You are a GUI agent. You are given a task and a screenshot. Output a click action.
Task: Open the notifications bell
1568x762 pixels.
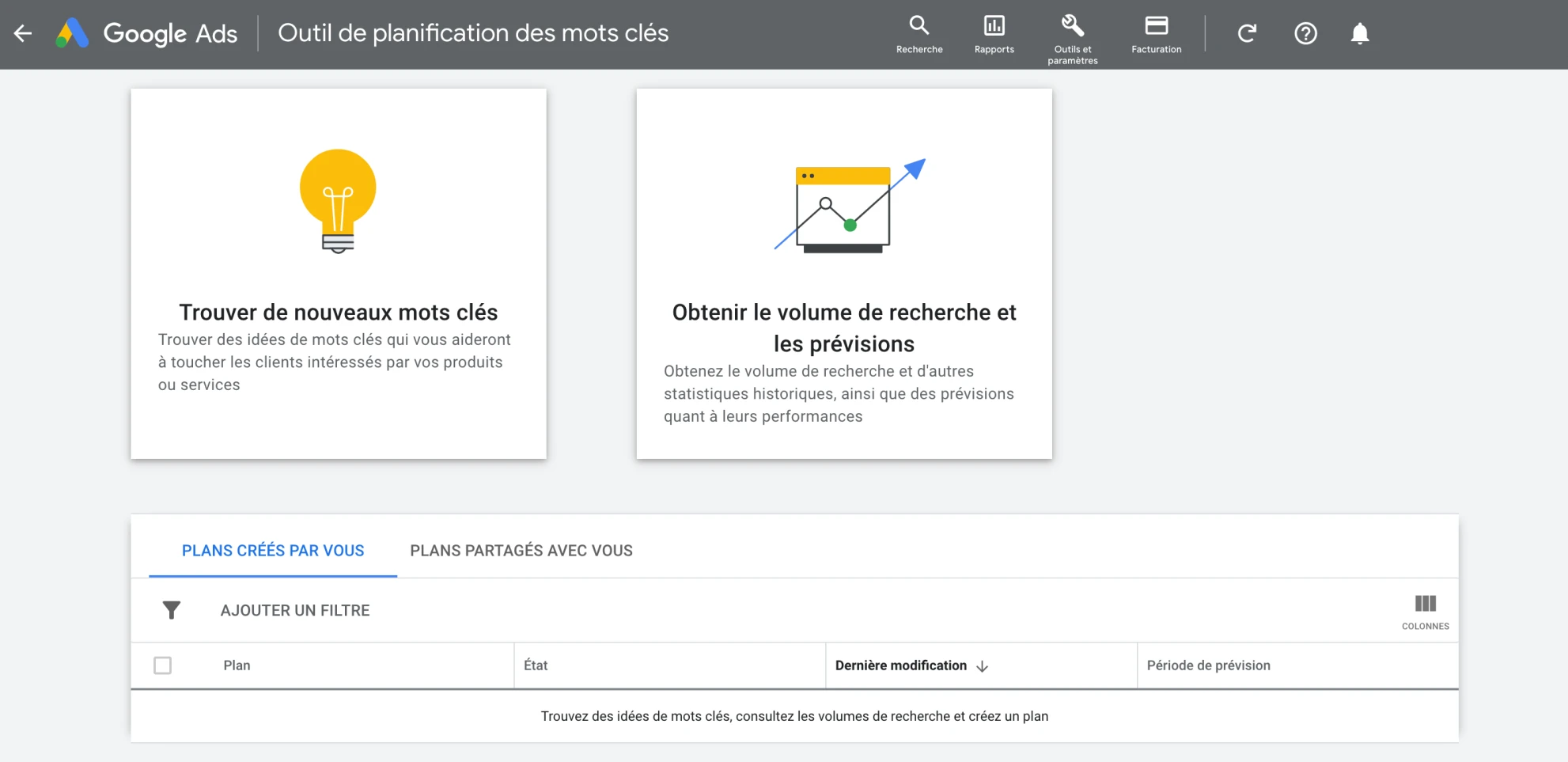click(x=1361, y=33)
